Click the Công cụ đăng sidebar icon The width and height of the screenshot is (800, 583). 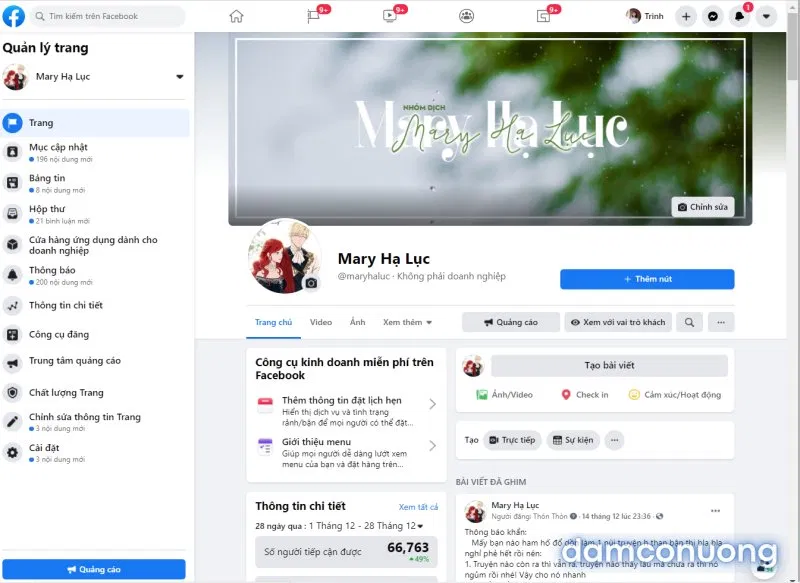point(13,335)
